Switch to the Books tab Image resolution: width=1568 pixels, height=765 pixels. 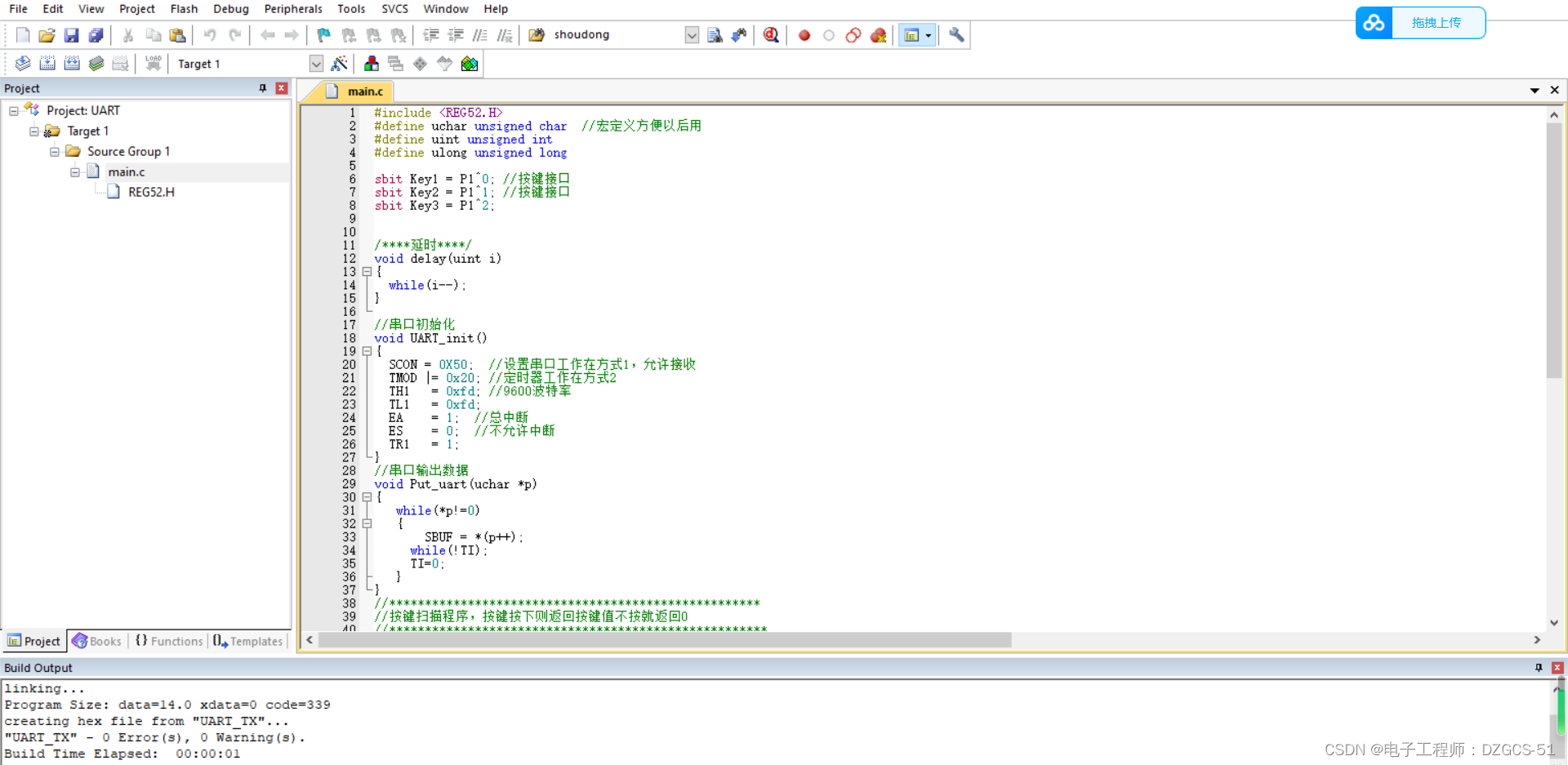(96, 641)
